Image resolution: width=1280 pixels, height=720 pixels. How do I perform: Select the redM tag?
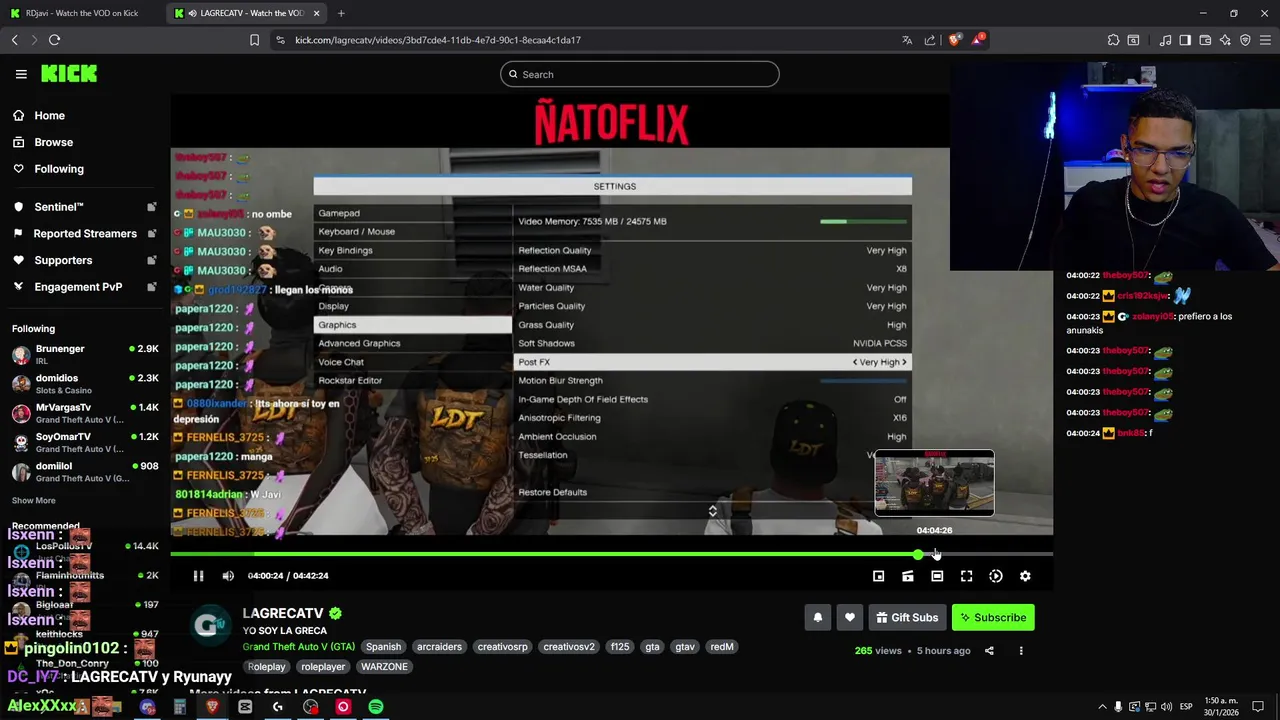click(722, 647)
